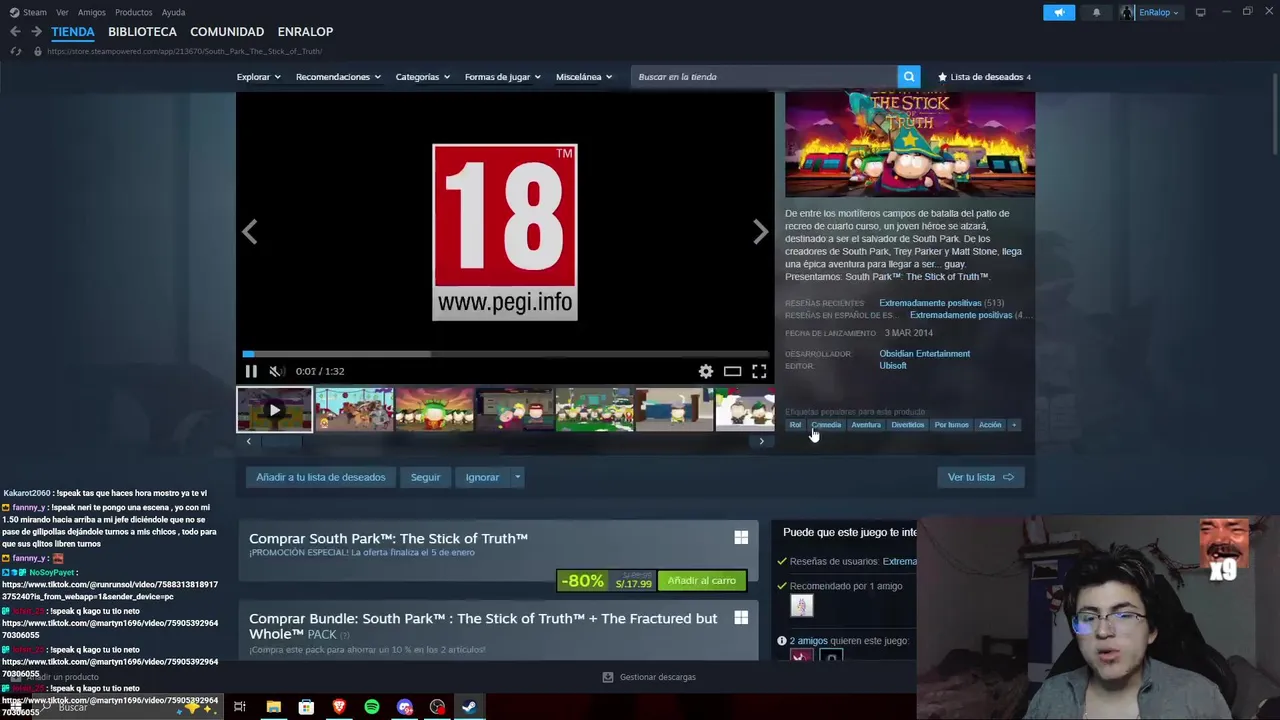Open Spotify from the taskbar
The width and height of the screenshot is (1280, 720).
point(372,707)
